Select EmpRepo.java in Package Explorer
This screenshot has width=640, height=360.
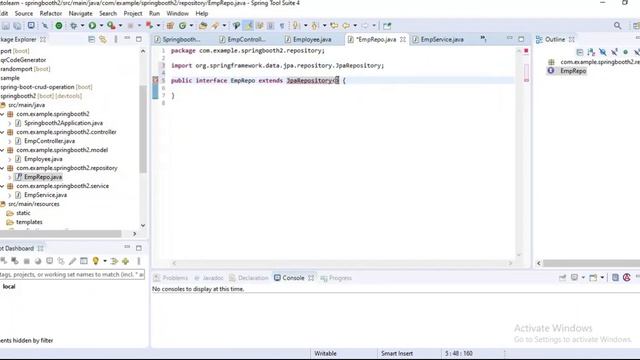[x=43, y=177]
